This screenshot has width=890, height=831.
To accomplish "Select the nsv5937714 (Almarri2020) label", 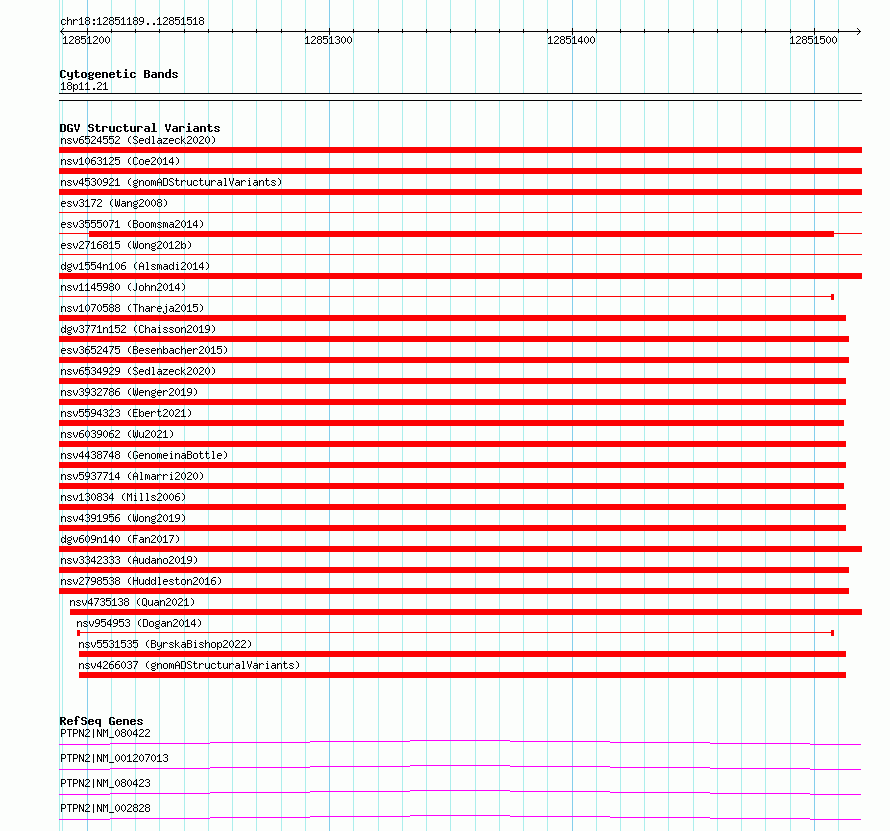I will tap(132, 476).
